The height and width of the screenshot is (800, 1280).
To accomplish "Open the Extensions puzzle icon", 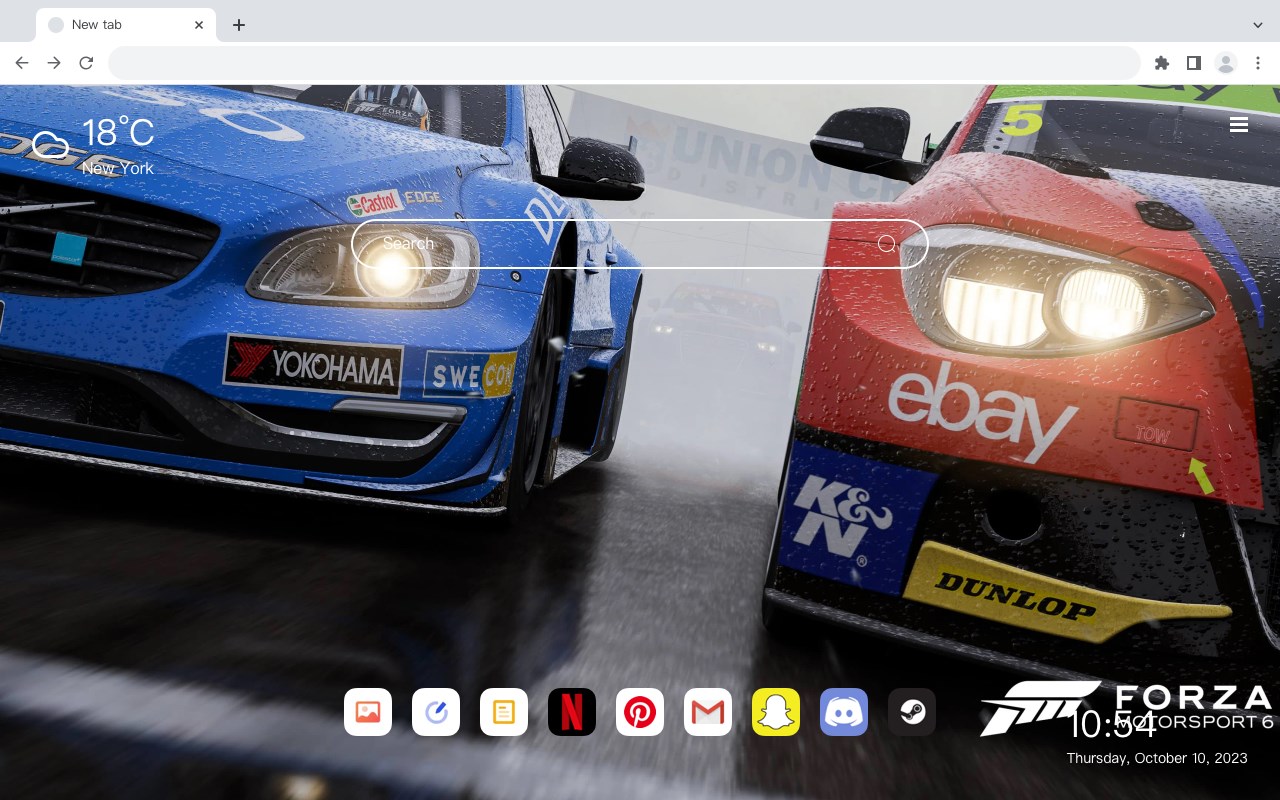I will pos(1161,63).
